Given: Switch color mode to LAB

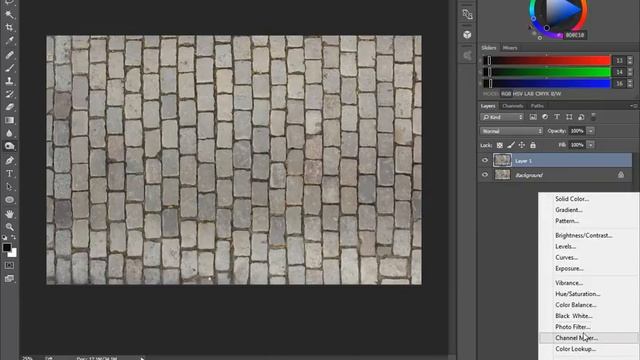Looking at the screenshot, I should [x=529, y=94].
